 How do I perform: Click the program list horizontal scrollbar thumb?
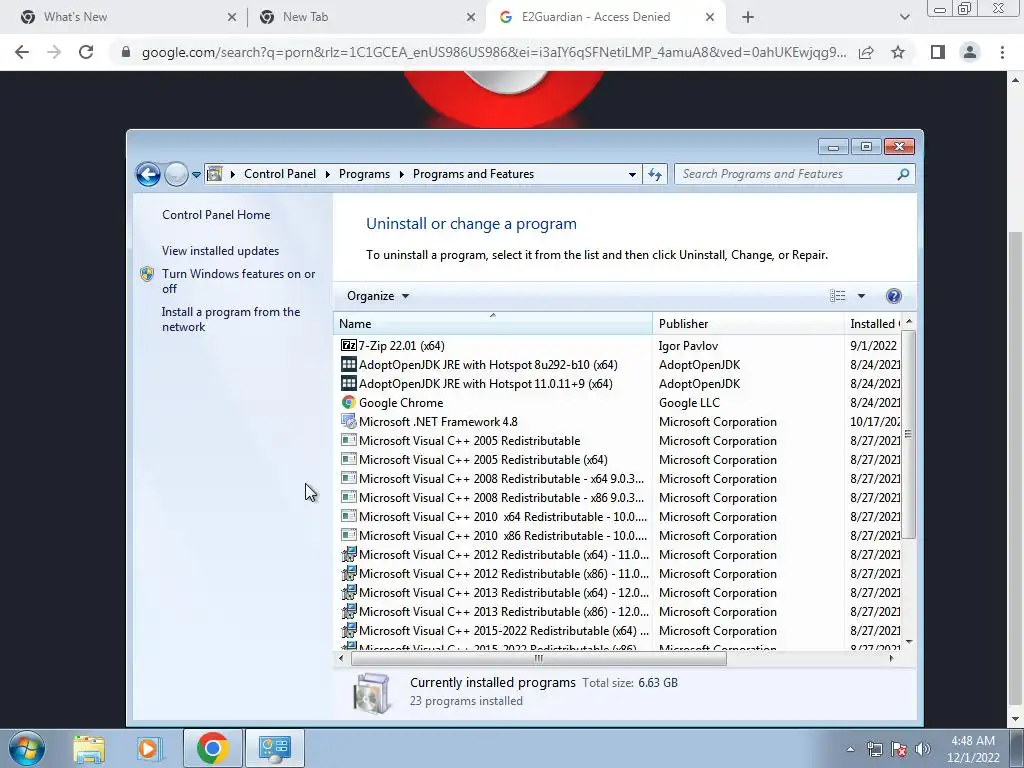tap(539, 658)
